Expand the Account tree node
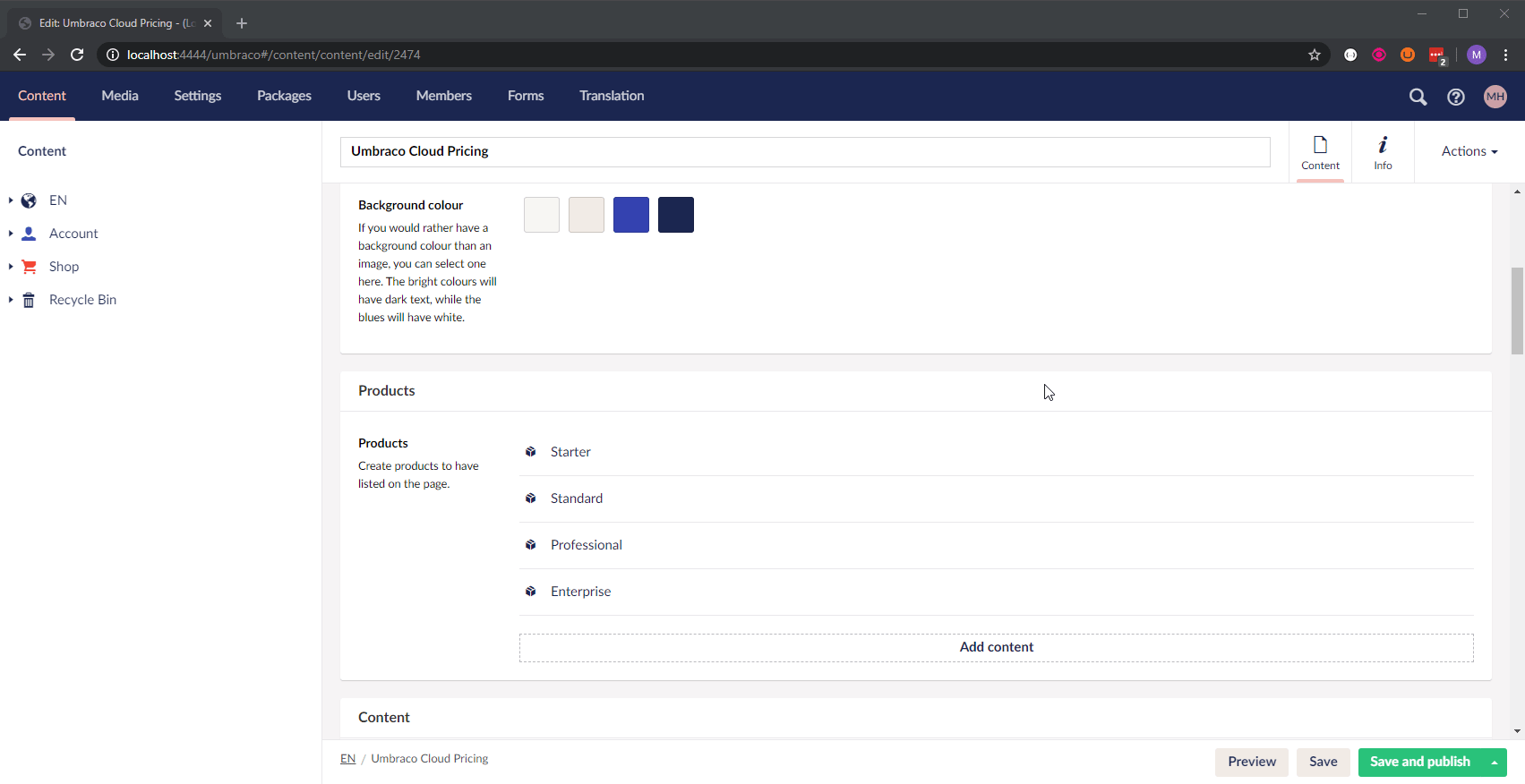1525x784 pixels. point(11,234)
